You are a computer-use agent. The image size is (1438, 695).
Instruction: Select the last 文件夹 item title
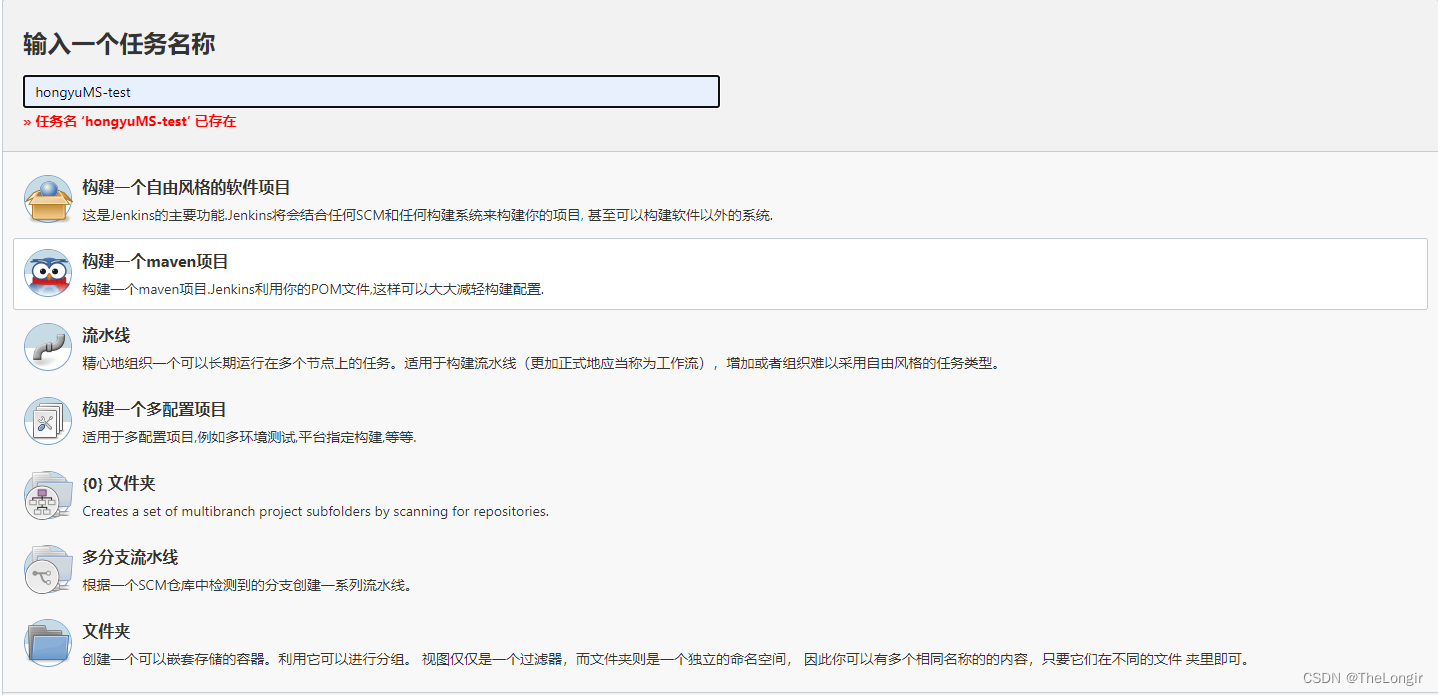click(106, 631)
